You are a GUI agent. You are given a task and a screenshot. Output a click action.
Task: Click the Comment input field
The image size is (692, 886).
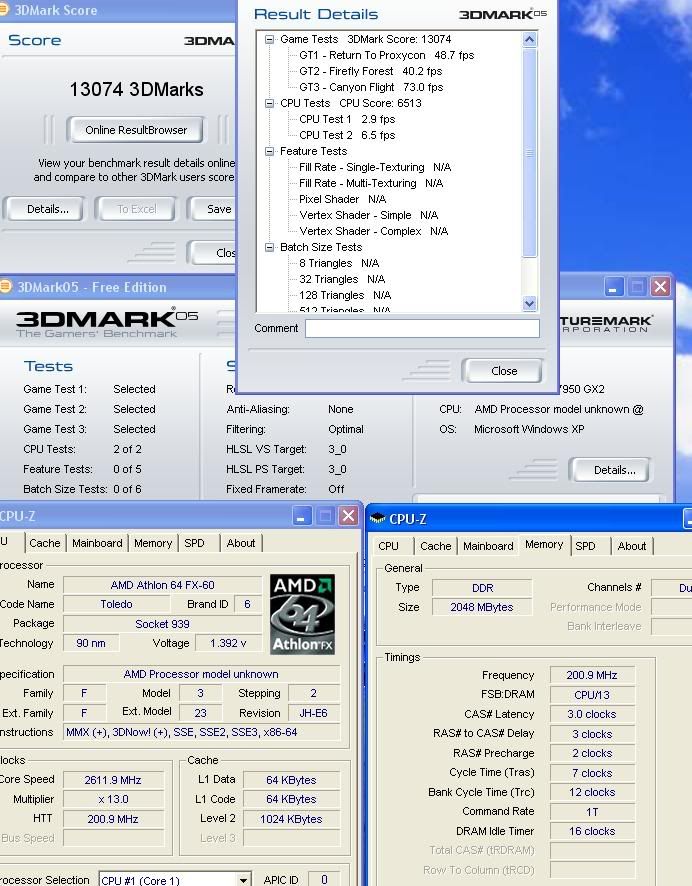click(x=422, y=328)
